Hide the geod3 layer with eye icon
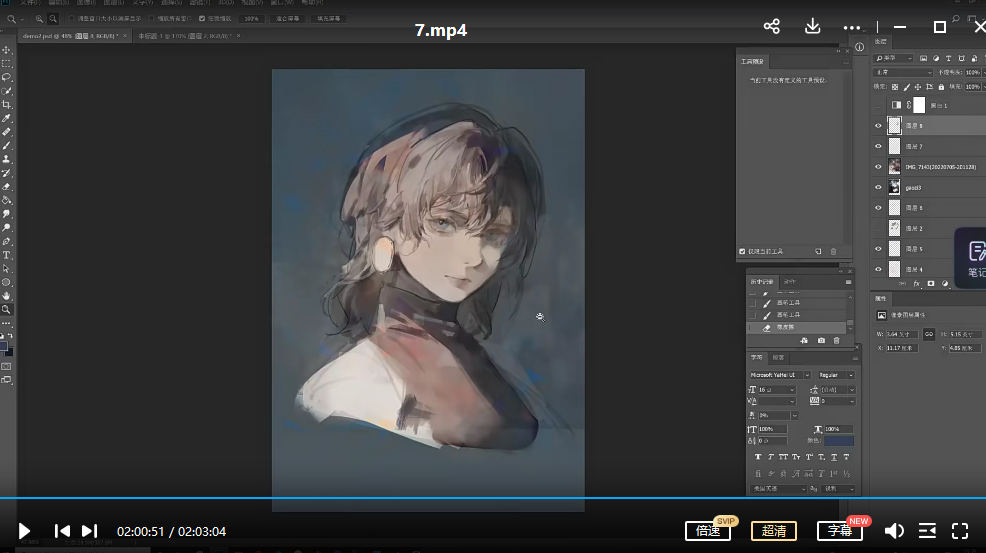Image resolution: width=986 pixels, height=553 pixels. pos(879,187)
